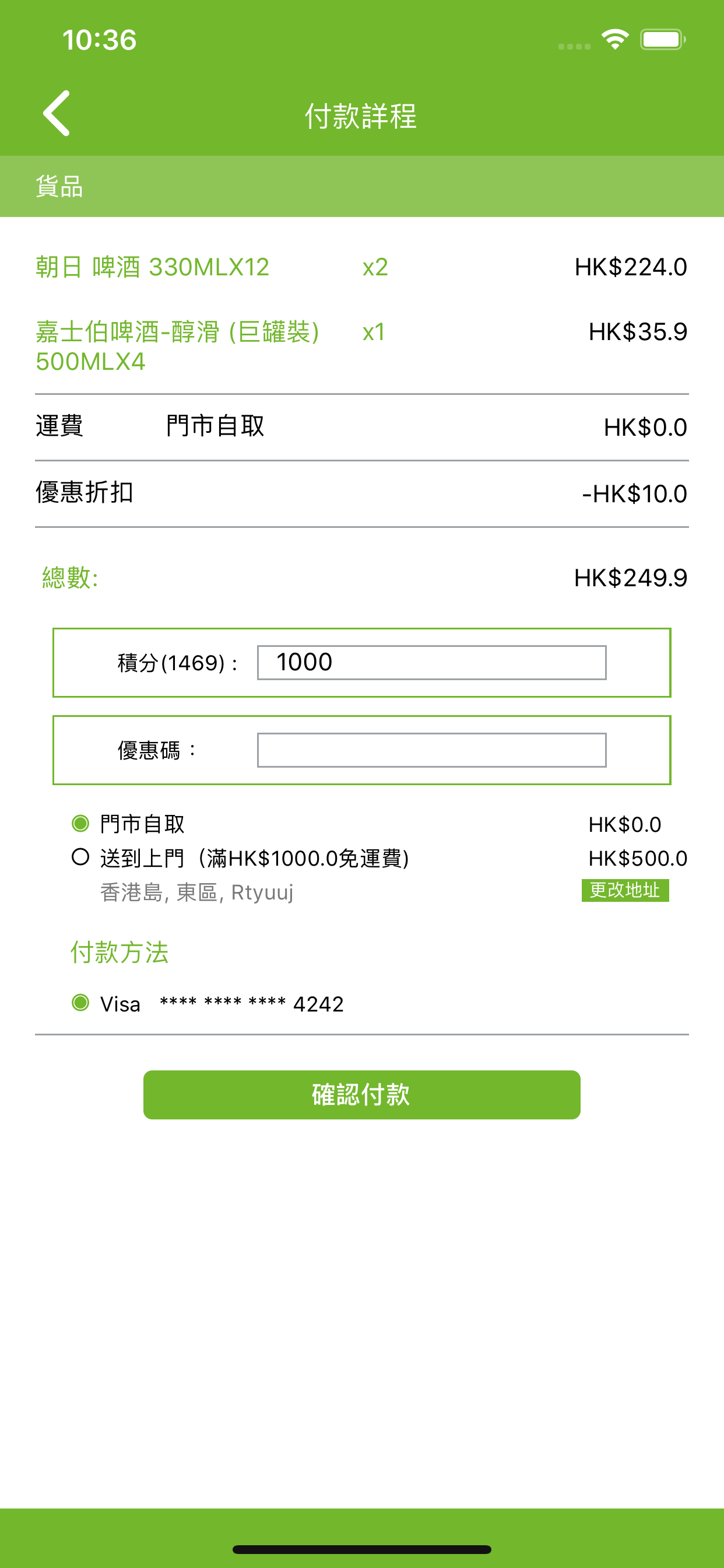Go back using the left chevron arrow

click(x=56, y=113)
